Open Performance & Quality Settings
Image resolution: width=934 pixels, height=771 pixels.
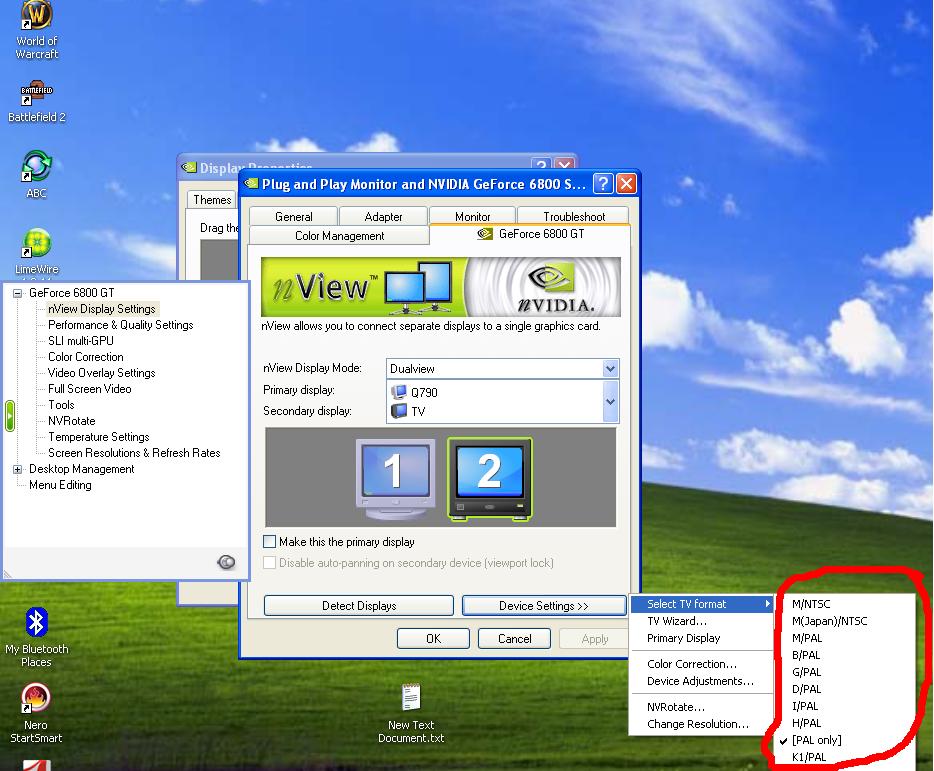coord(121,325)
